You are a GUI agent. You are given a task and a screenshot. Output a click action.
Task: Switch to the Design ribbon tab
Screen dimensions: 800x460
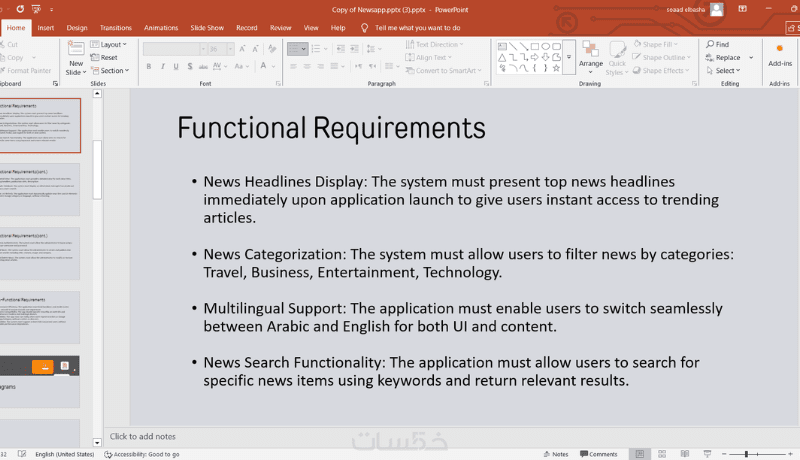click(77, 28)
